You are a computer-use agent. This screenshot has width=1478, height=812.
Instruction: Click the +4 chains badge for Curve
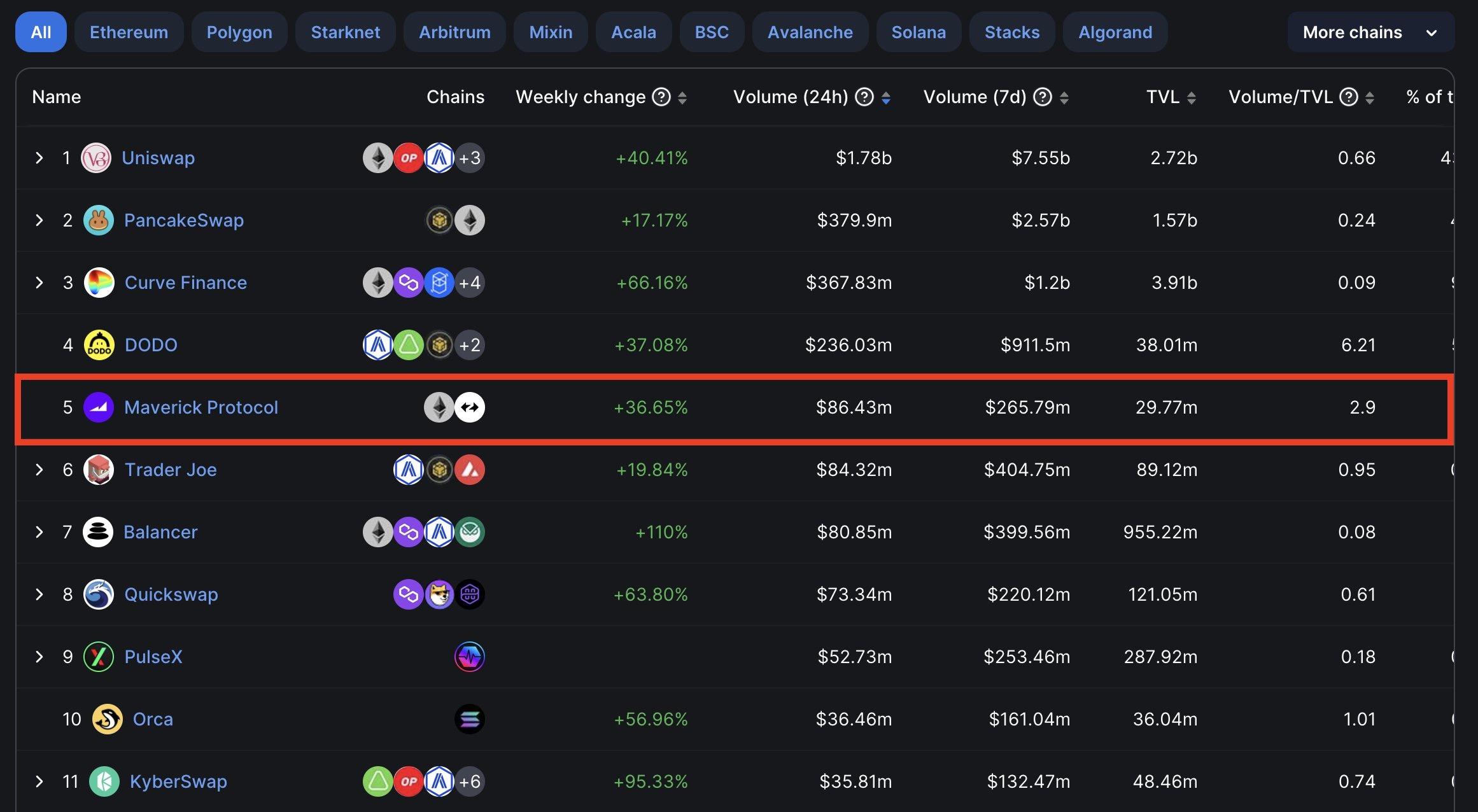tap(470, 283)
